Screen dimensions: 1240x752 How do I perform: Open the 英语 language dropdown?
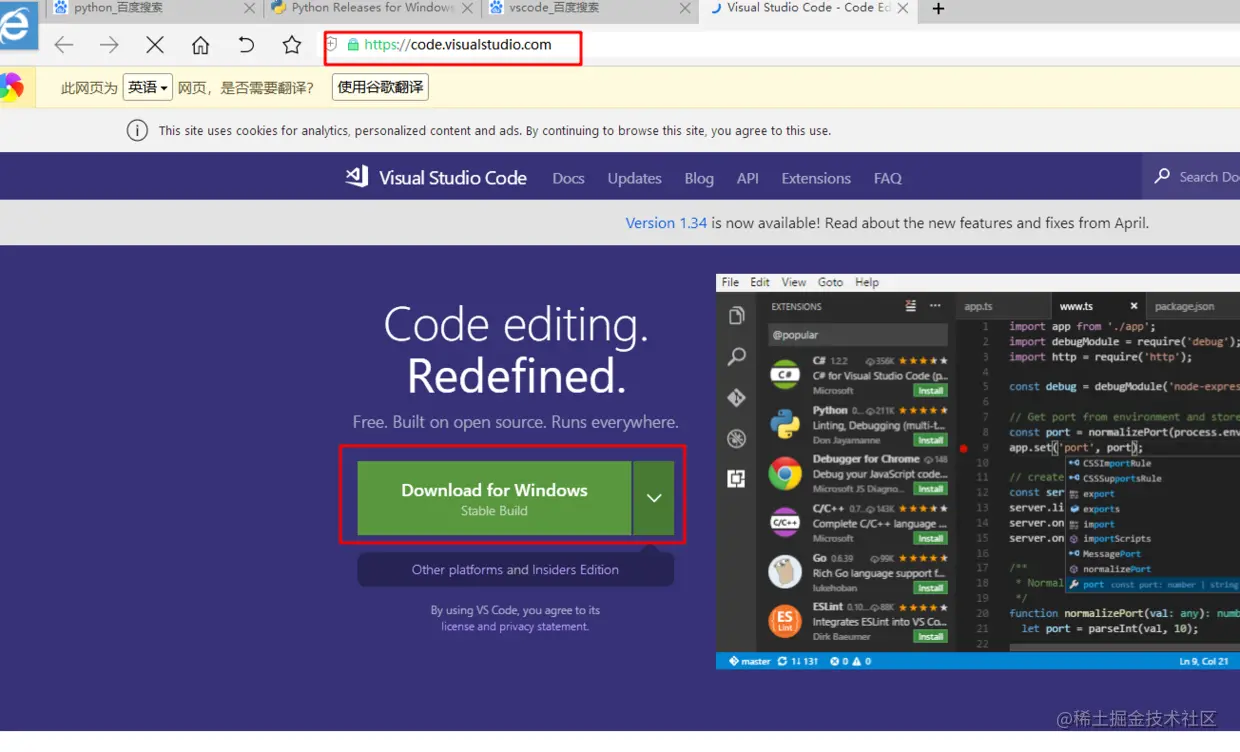click(148, 87)
